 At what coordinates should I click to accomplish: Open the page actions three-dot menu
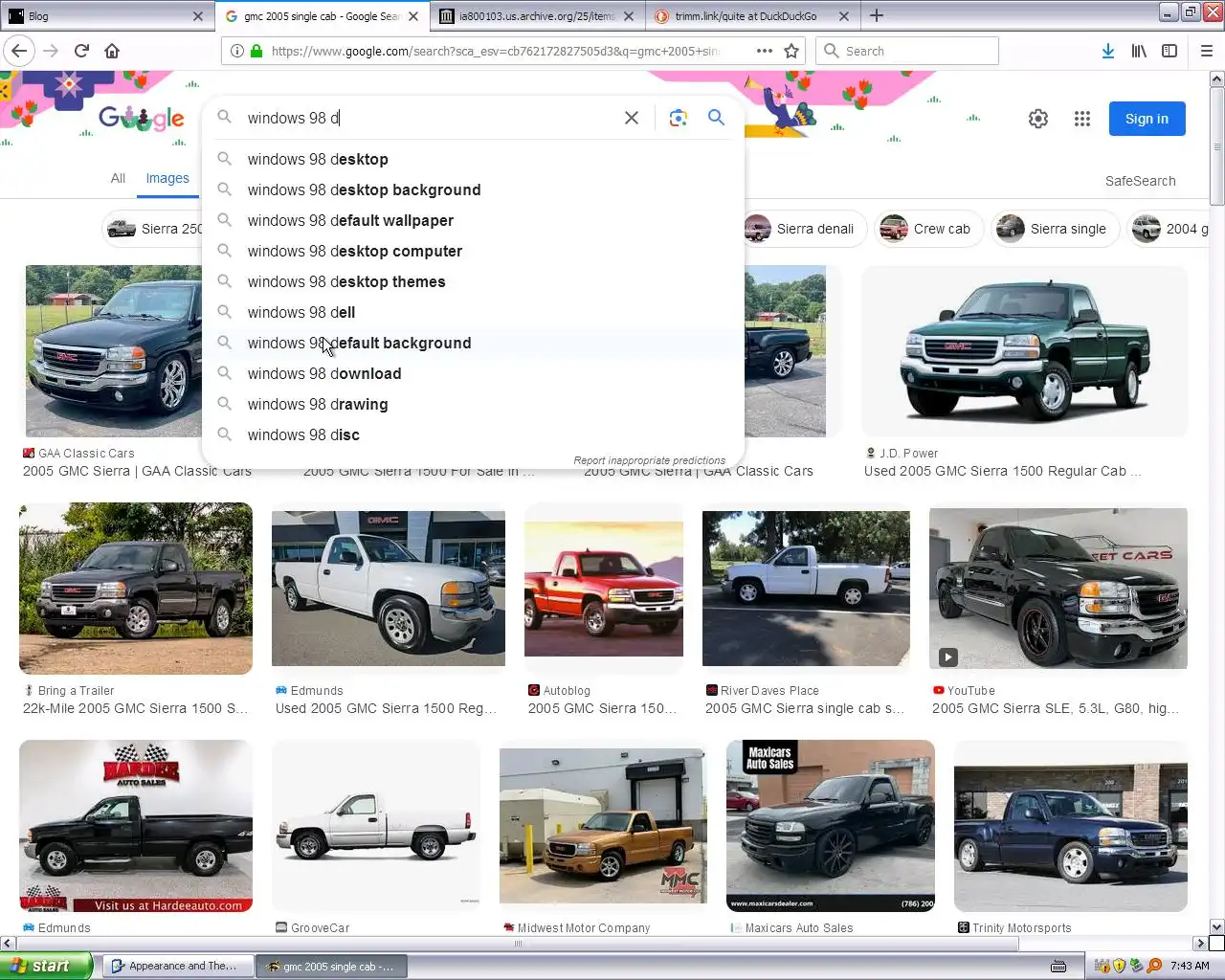pos(765,51)
